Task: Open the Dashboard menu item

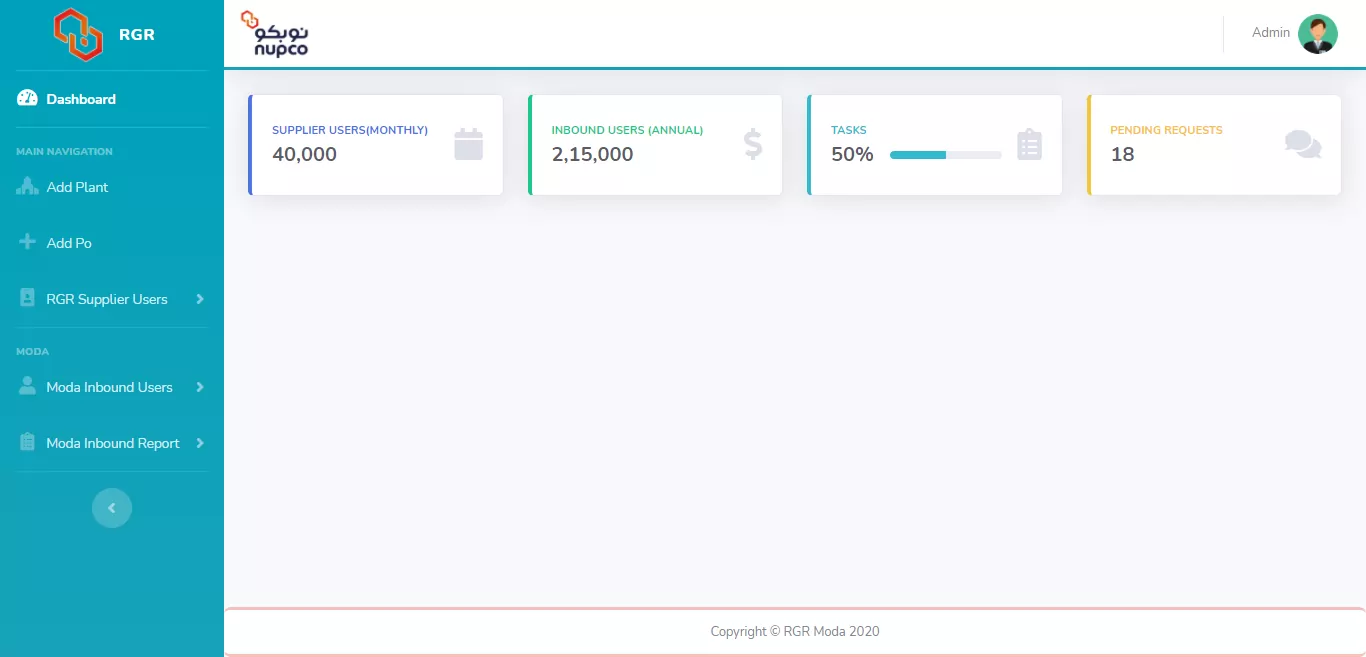Action: click(81, 99)
